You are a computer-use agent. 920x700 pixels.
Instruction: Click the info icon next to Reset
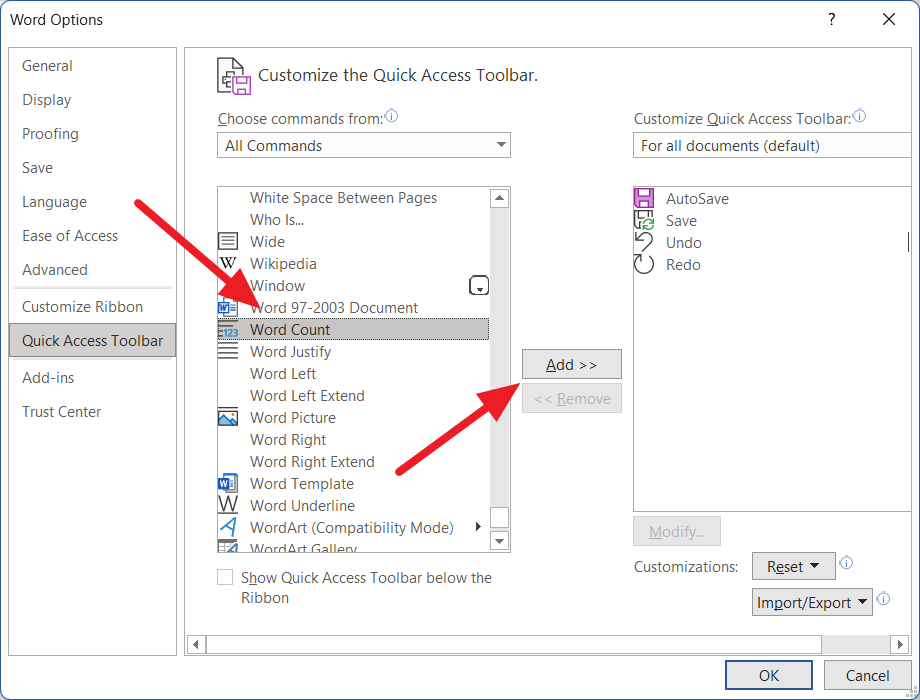pyautogui.click(x=846, y=563)
